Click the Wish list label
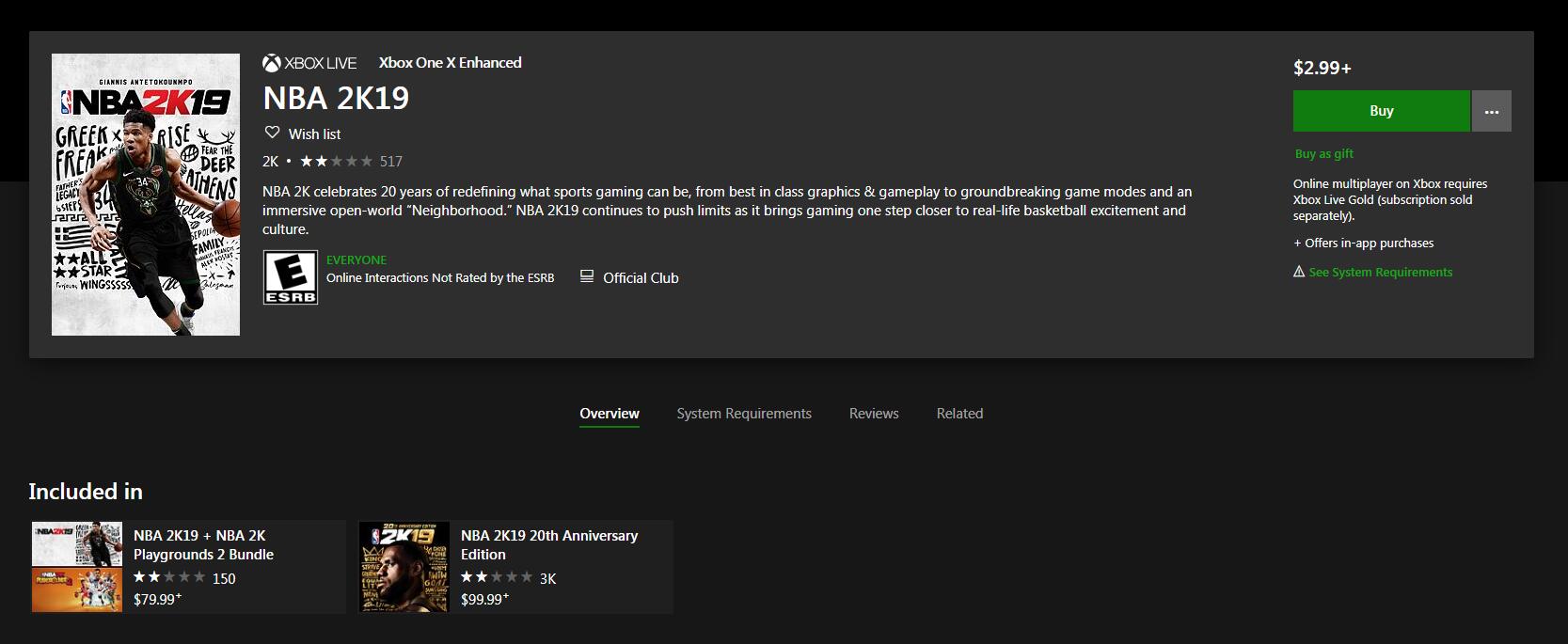 click(x=314, y=134)
